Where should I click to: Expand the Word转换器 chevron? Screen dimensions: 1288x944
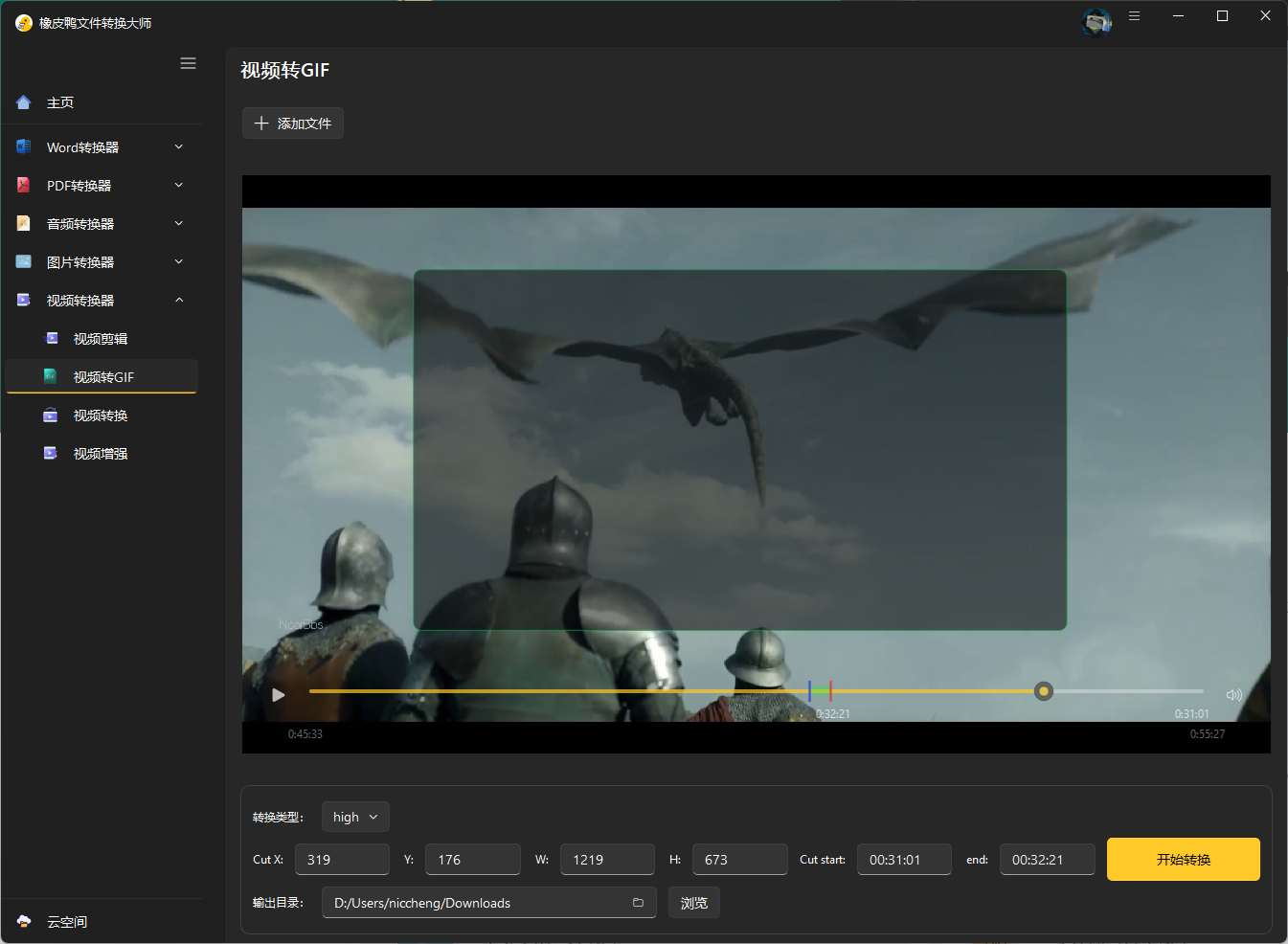[x=179, y=146]
